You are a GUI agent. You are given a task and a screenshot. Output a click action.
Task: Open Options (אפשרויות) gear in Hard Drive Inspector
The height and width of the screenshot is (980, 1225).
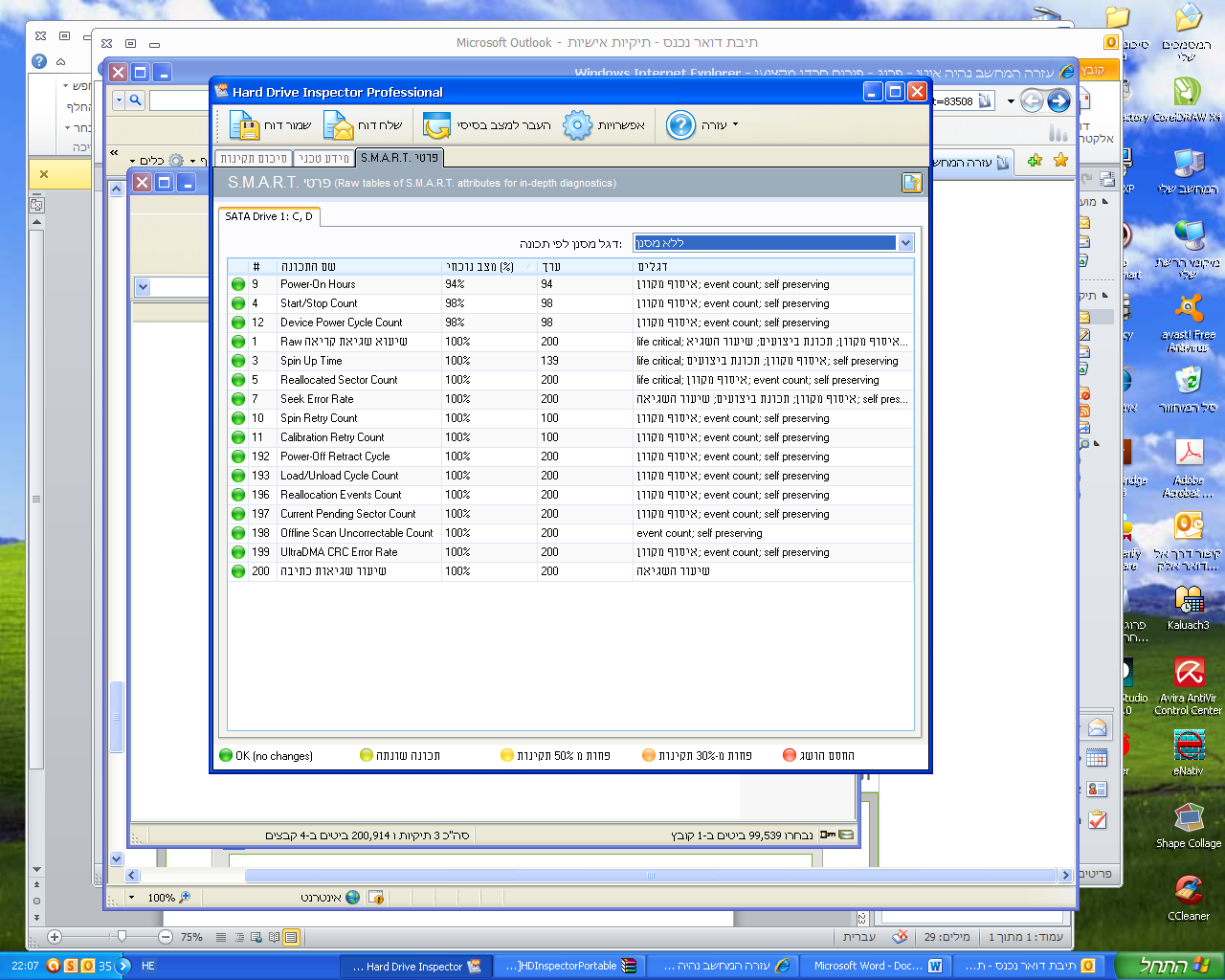577,125
